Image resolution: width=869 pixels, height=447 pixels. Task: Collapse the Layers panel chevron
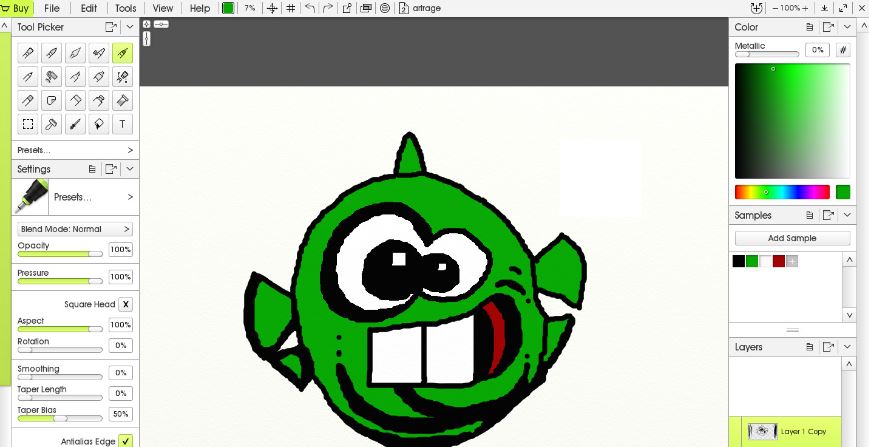(847, 347)
